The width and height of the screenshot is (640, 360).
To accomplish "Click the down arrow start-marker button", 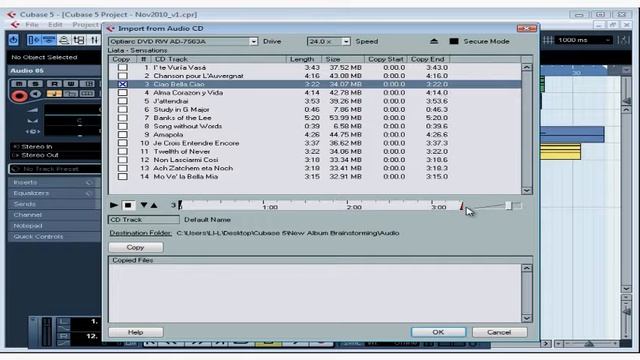I will 144,205.
